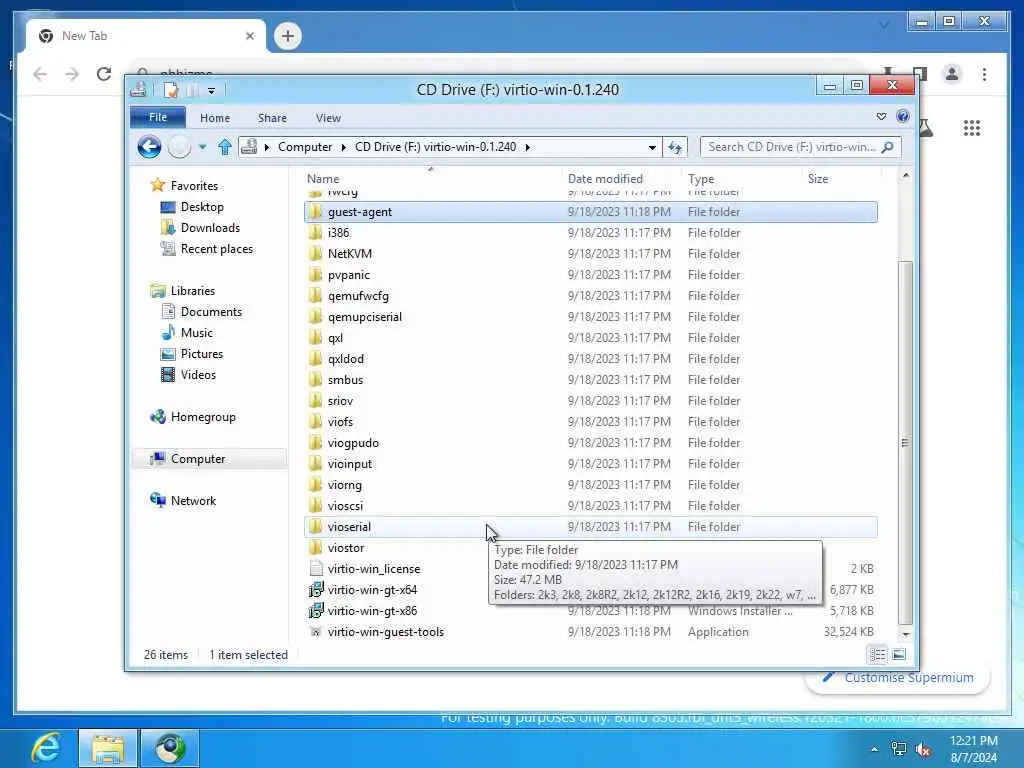Click the New Folder icon in Quick Access Toolbar
Viewport: 1024px width, 768px height.
coord(193,90)
